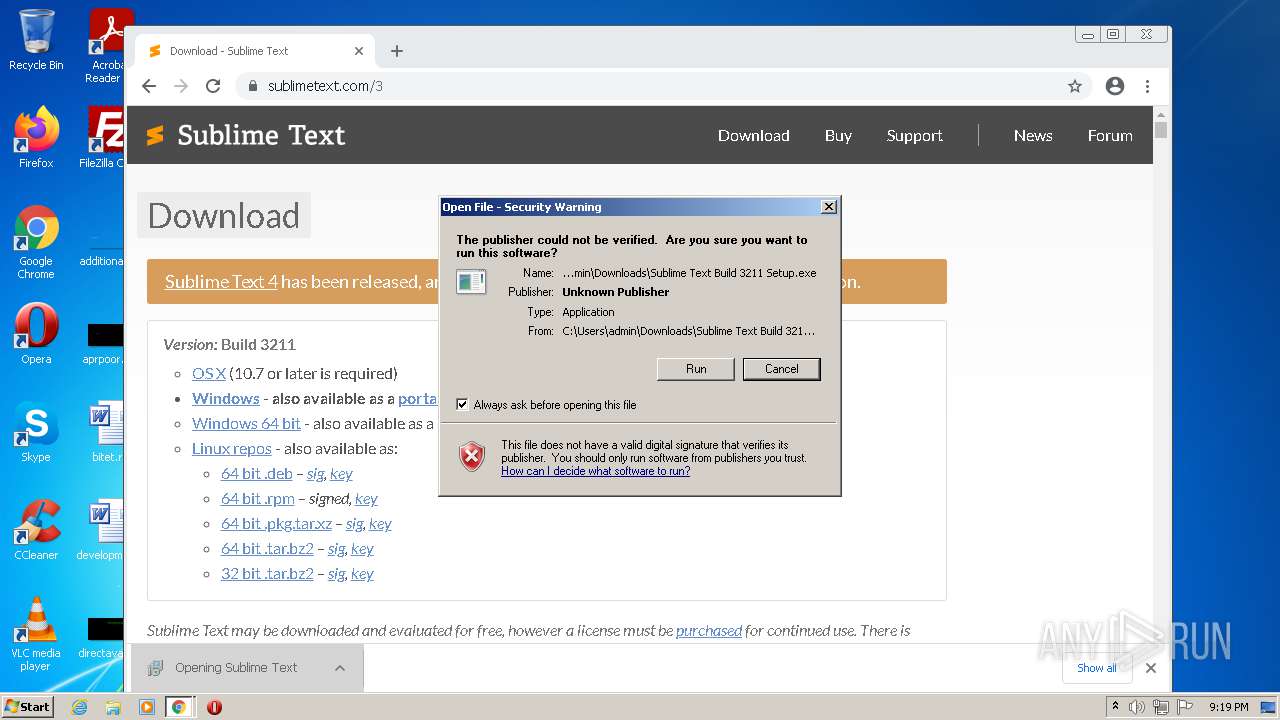This screenshot has width=1280, height=720.
Task: Close the Download - Sublime Text tab
Action: pos(359,51)
